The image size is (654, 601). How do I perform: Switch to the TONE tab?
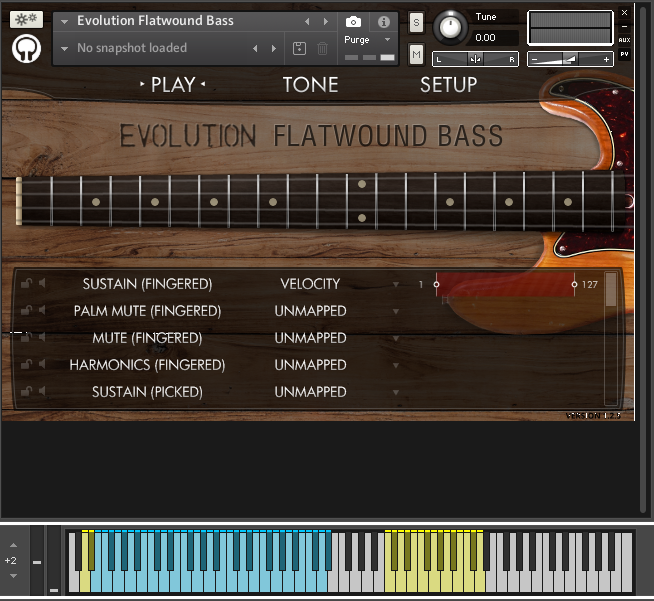coord(311,85)
